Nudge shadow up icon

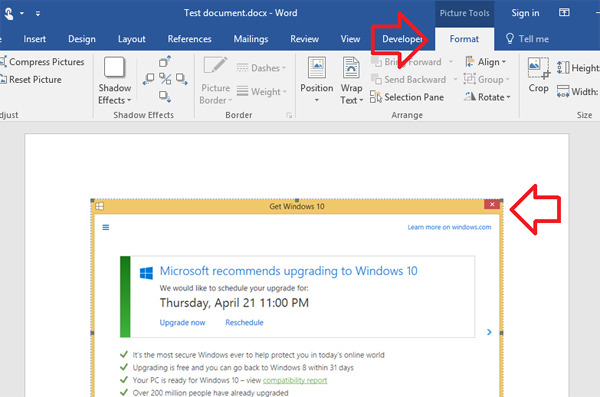[x=165, y=61]
